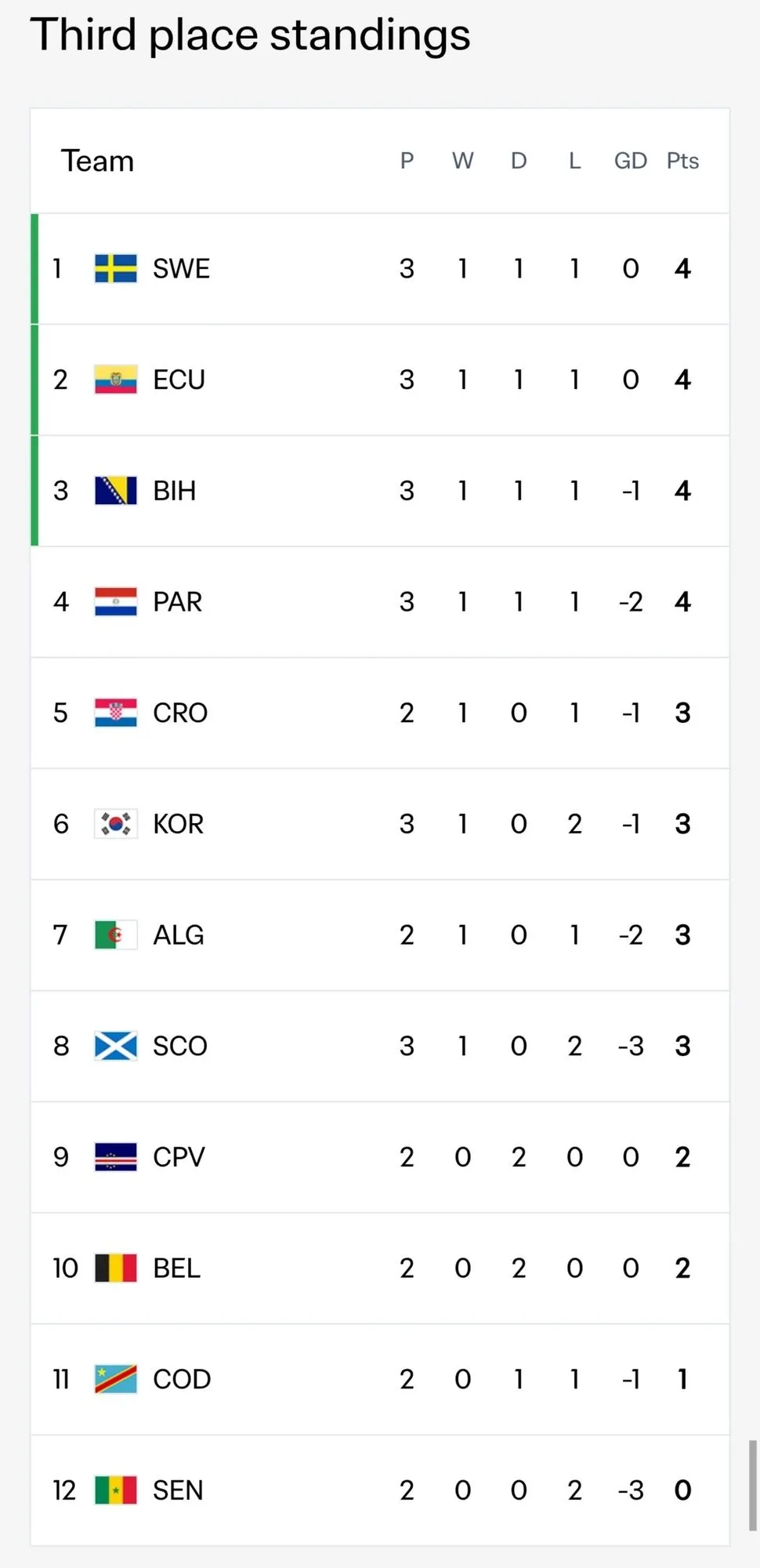The height and width of the screenshot is (1568, 760).
Task: Select the Pts column header
Action: point(682,161)
